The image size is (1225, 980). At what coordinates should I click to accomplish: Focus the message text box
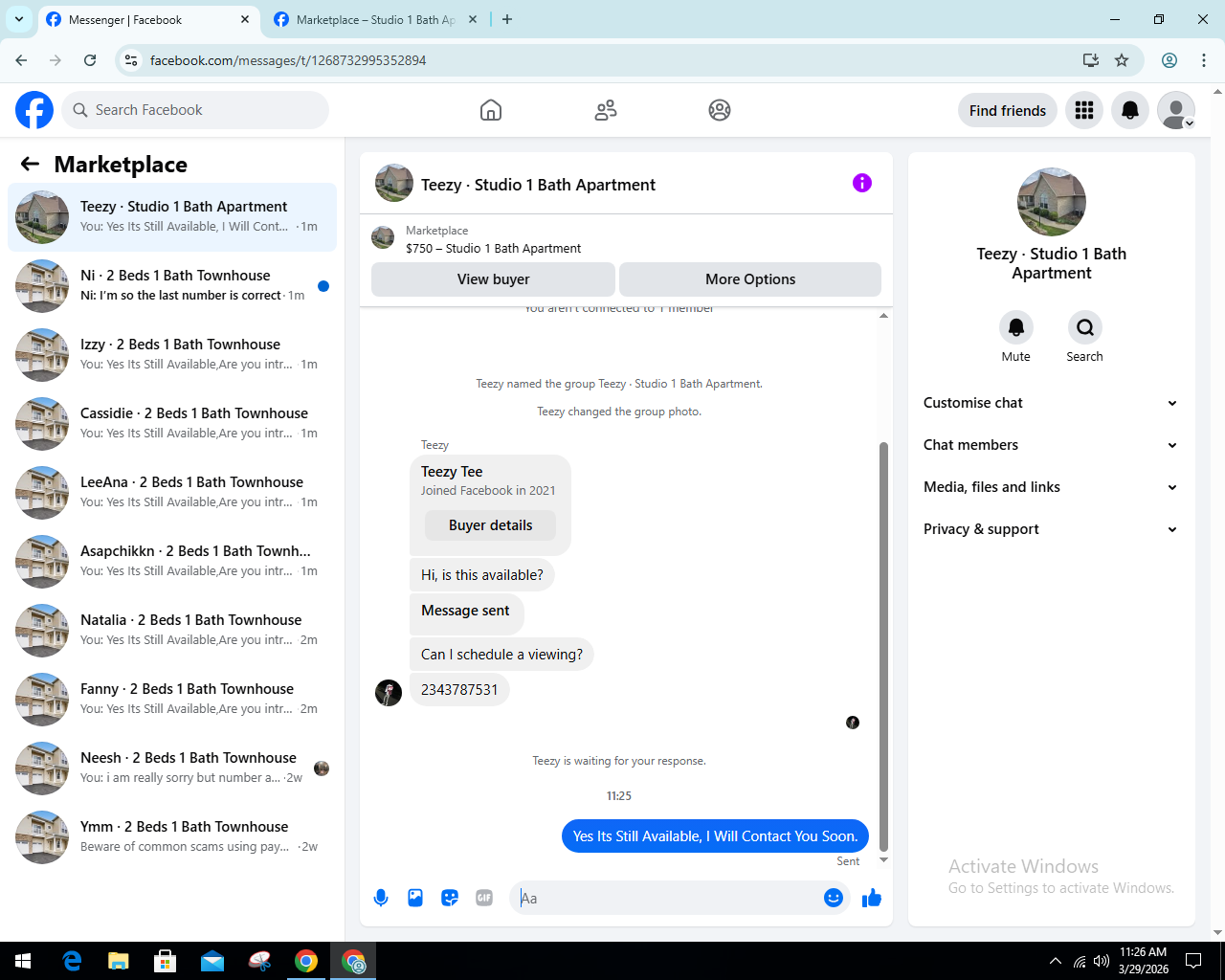[667, 898]
